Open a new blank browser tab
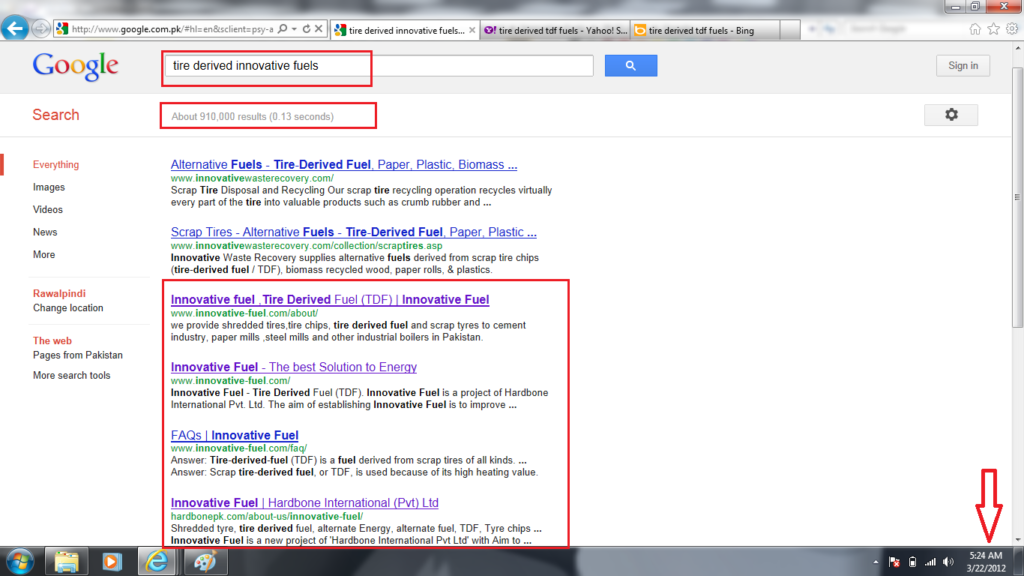Image resolution: width=1024 pixels, height=576 pixels. tap(790, 30)
